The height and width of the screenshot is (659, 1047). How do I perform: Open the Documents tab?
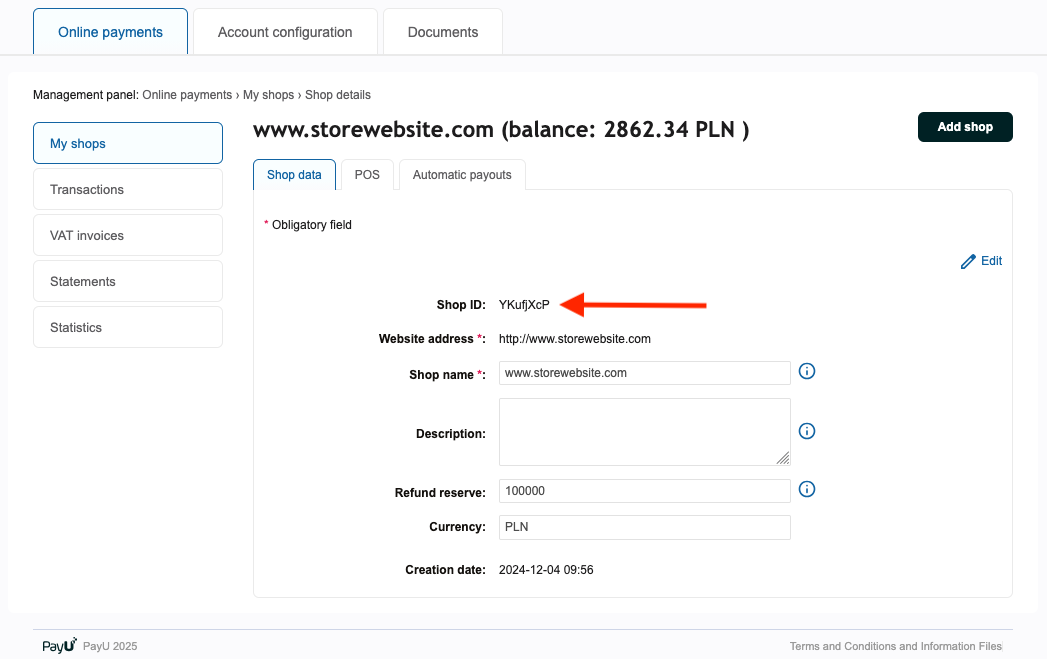442,32
